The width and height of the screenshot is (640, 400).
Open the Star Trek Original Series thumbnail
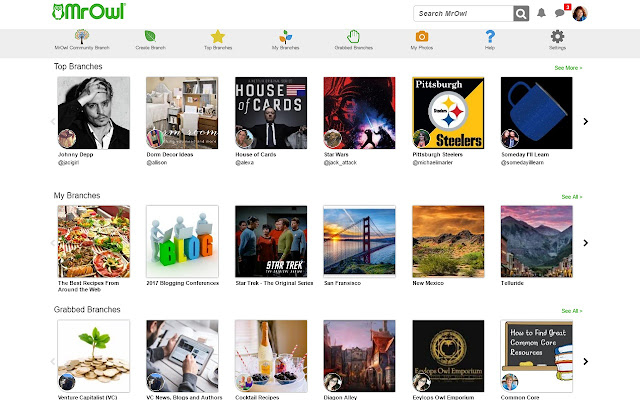click(271, 242)
